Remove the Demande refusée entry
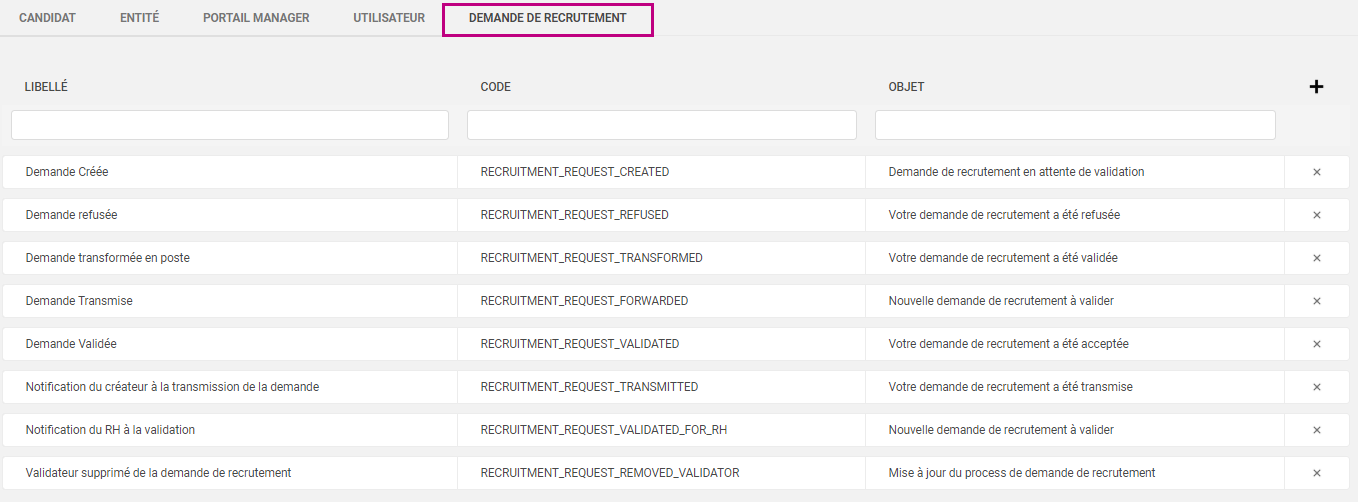Image resolution: width=1358 pixels, height=502 pixels. [x=1316, y=215]
